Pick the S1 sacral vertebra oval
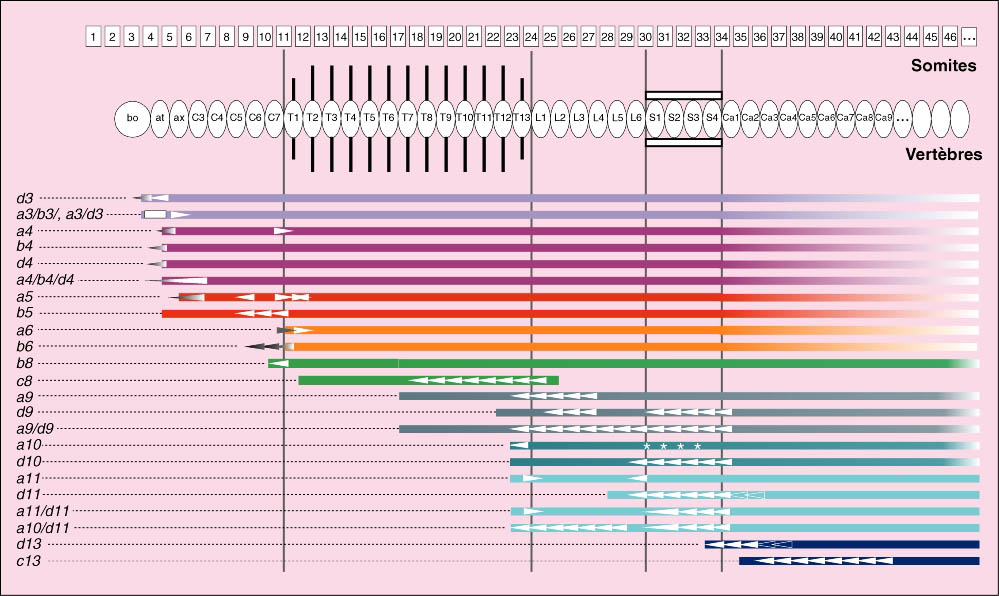999x596 pixels. (655, 118)
